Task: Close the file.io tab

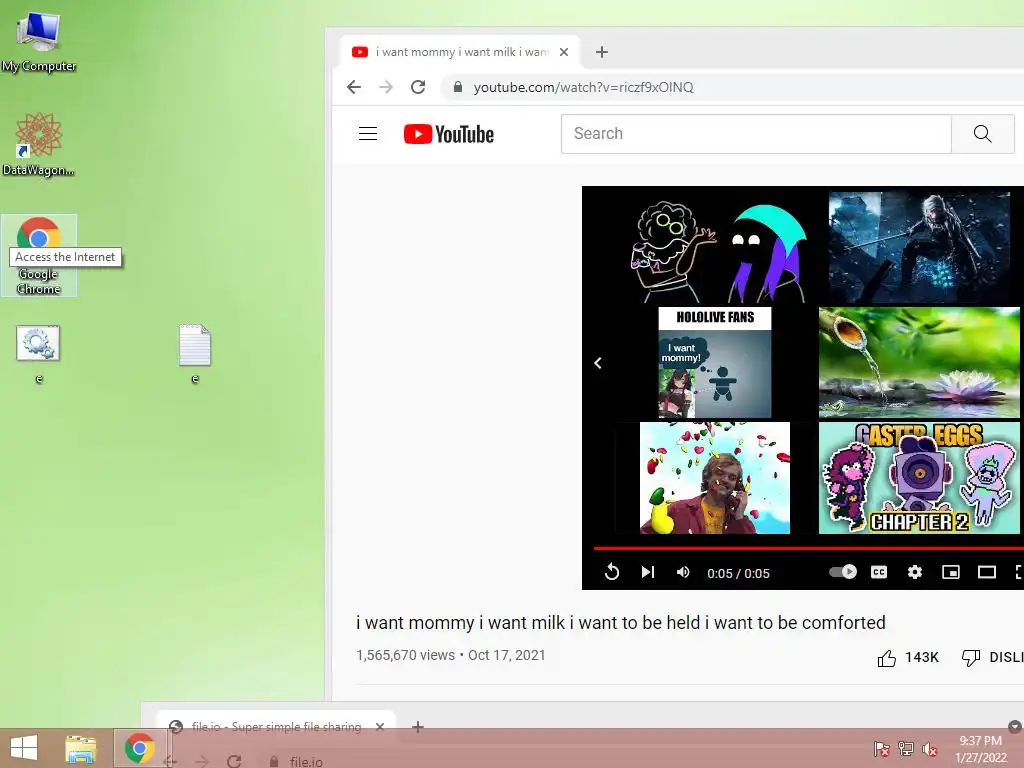Action: [380, 726]
